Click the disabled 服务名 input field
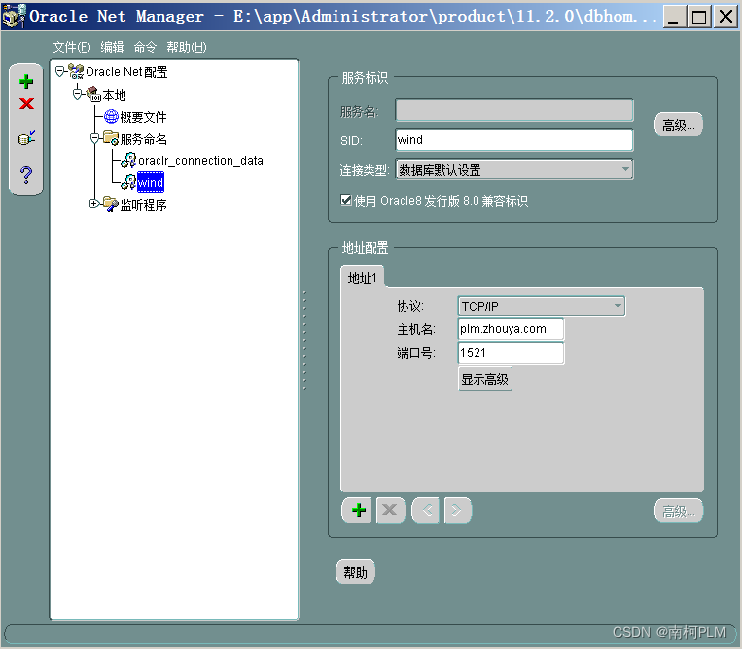This screenshot has width=742, height=649. [514, 110]
